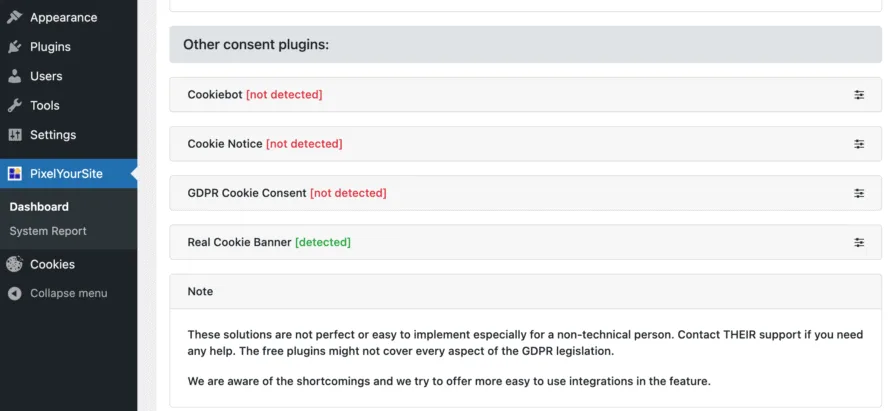Click the Other consent plugins header

point(256,45)
